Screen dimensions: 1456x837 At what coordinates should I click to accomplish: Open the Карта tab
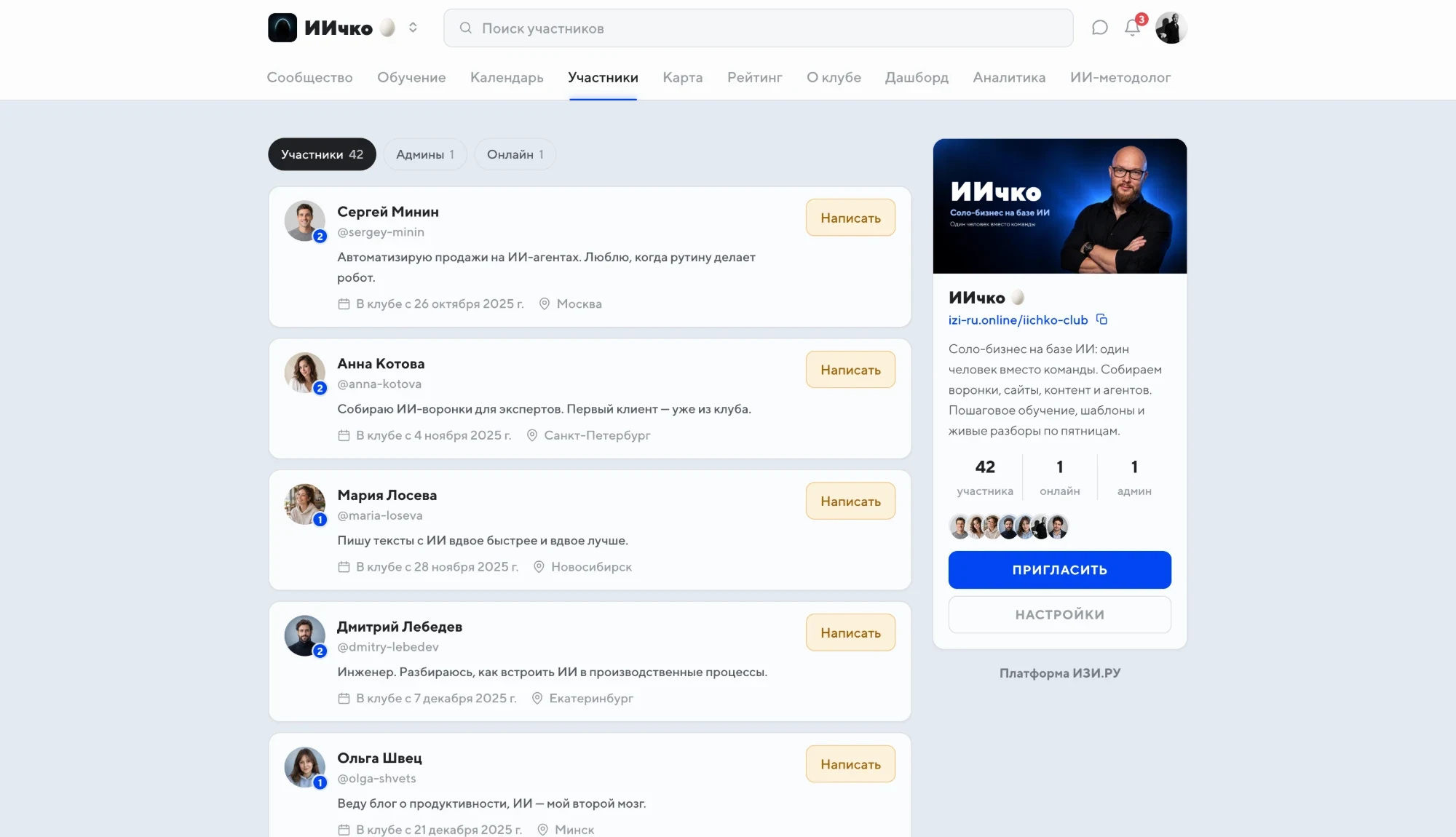tap(682, 77)
